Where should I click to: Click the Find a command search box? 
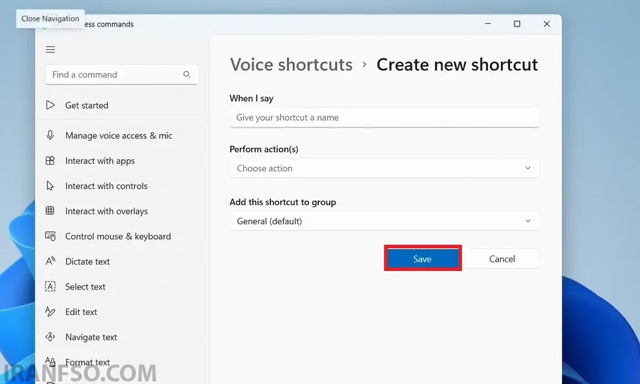pos(122,75)
